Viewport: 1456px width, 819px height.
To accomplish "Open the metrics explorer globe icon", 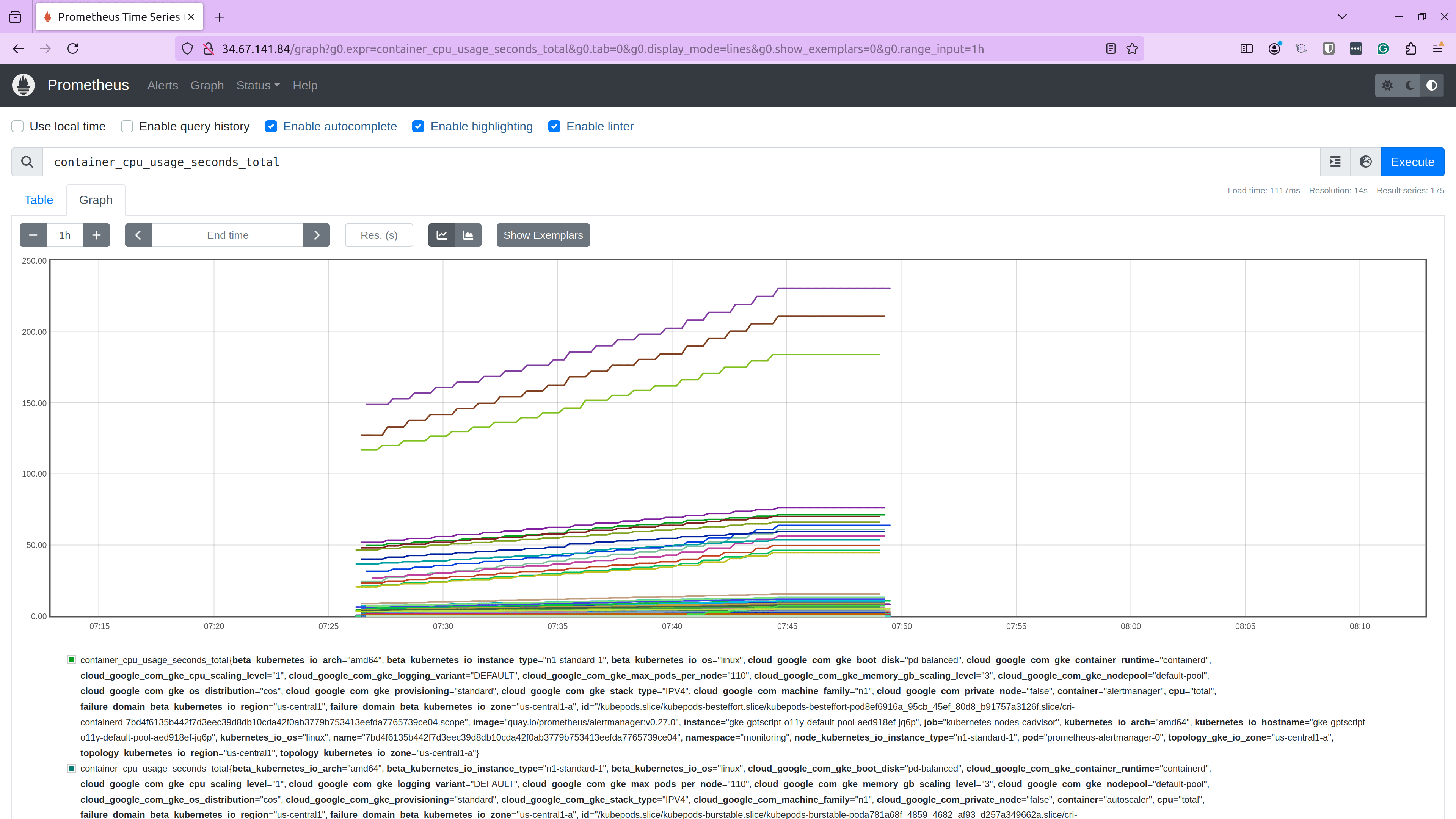I will pyautogui.click(x=1365, y=162).
